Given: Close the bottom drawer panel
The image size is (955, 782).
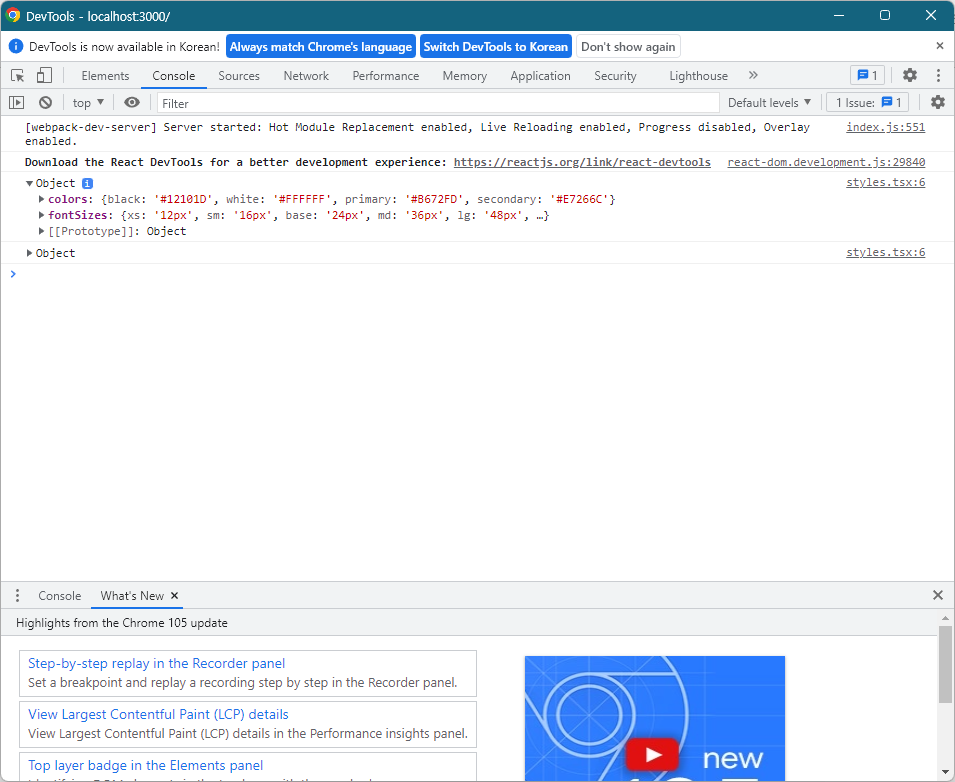Looking at the screenshot, I should 938,595.
